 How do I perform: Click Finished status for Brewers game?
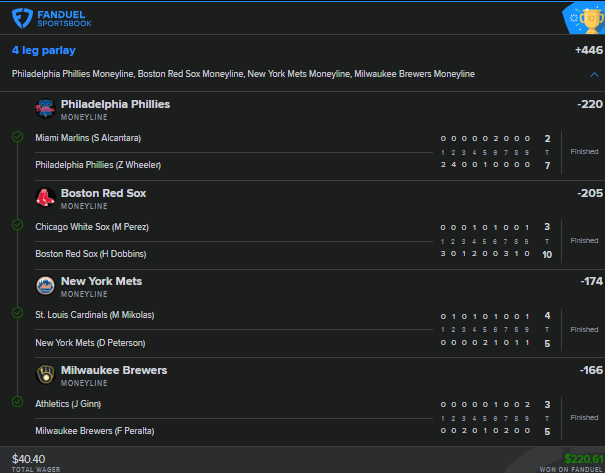point(584,418)
